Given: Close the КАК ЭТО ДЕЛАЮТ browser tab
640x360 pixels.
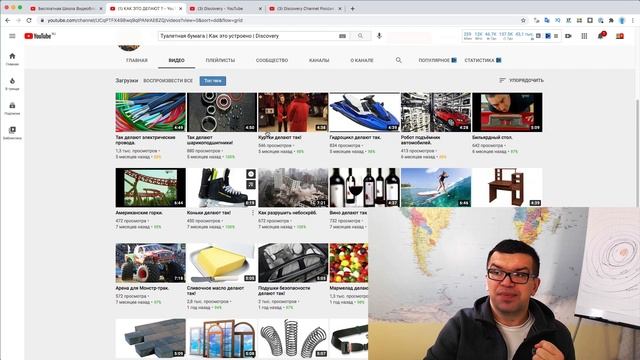Looking at the screenshot, I should [x=180, y=8].
